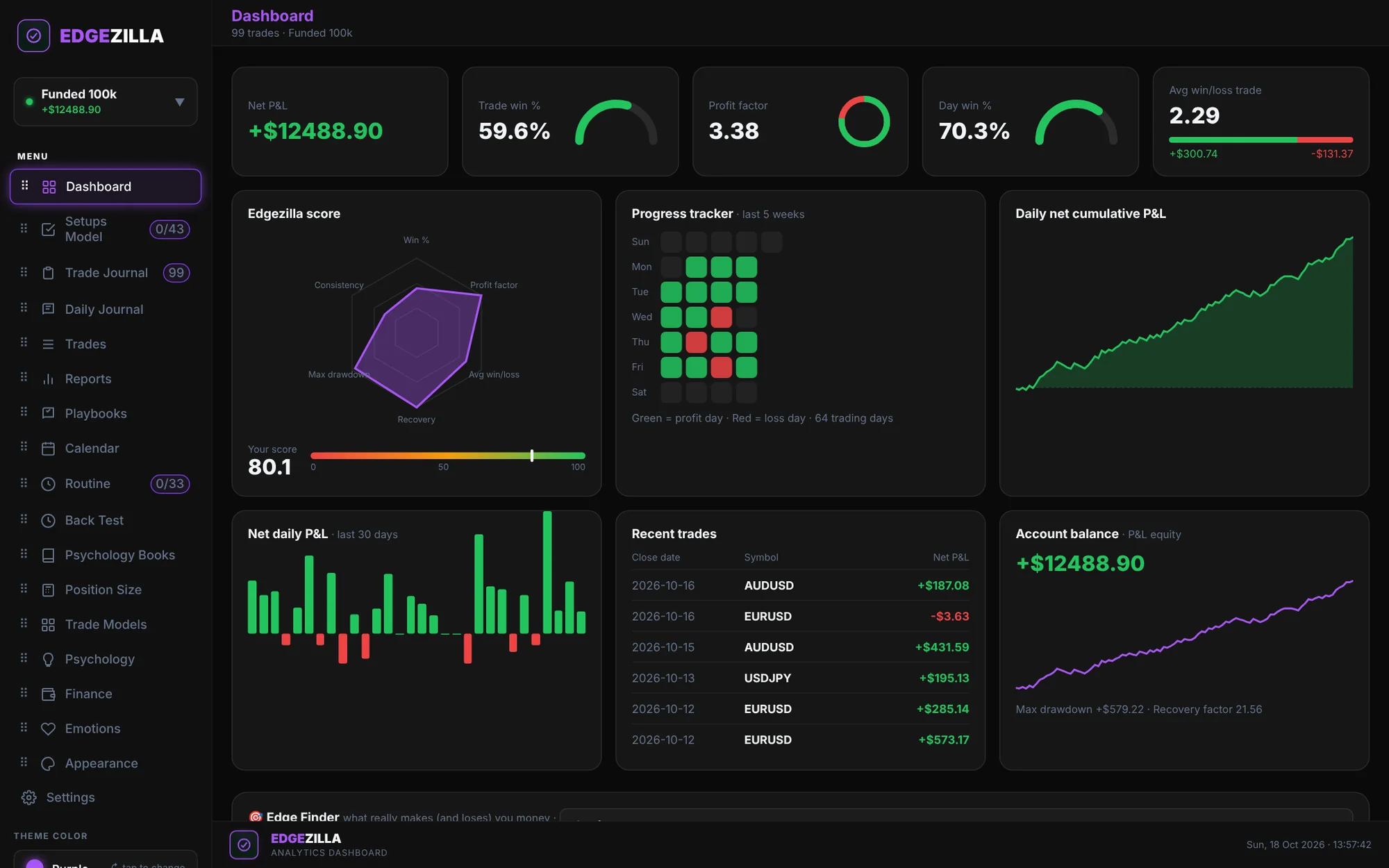The image size is (1389, 868).
Task: Click the Your score slider marker
Action: click(x=532, y=456)
